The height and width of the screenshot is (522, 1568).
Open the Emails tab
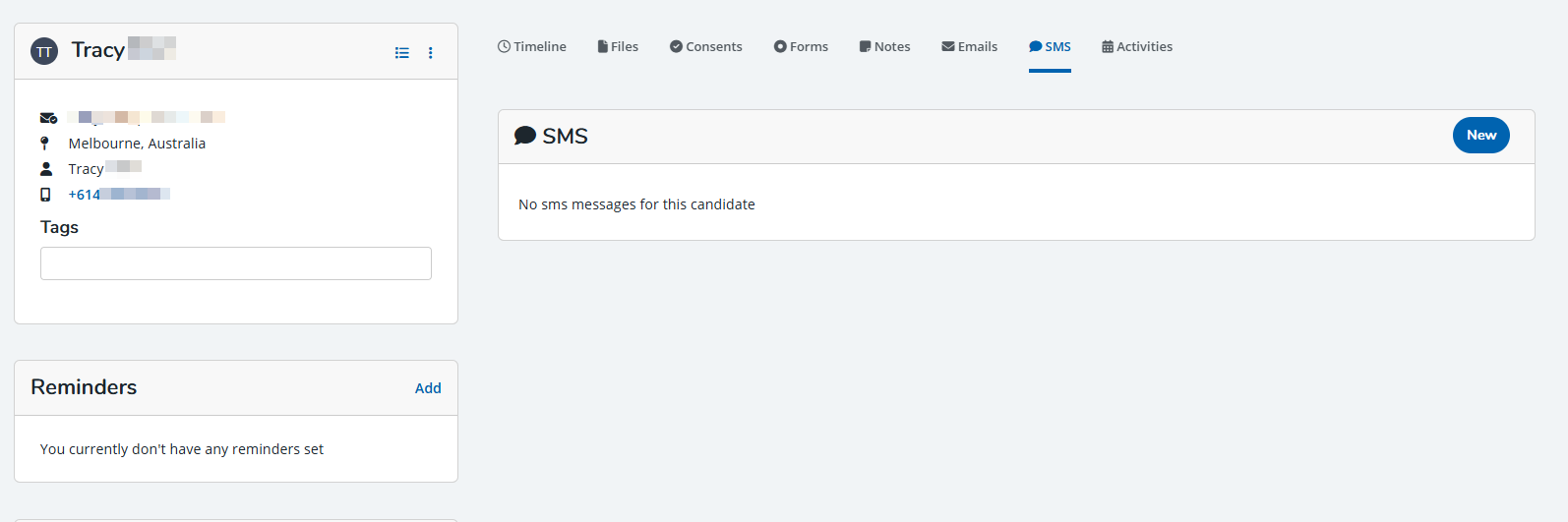[969, 47]
